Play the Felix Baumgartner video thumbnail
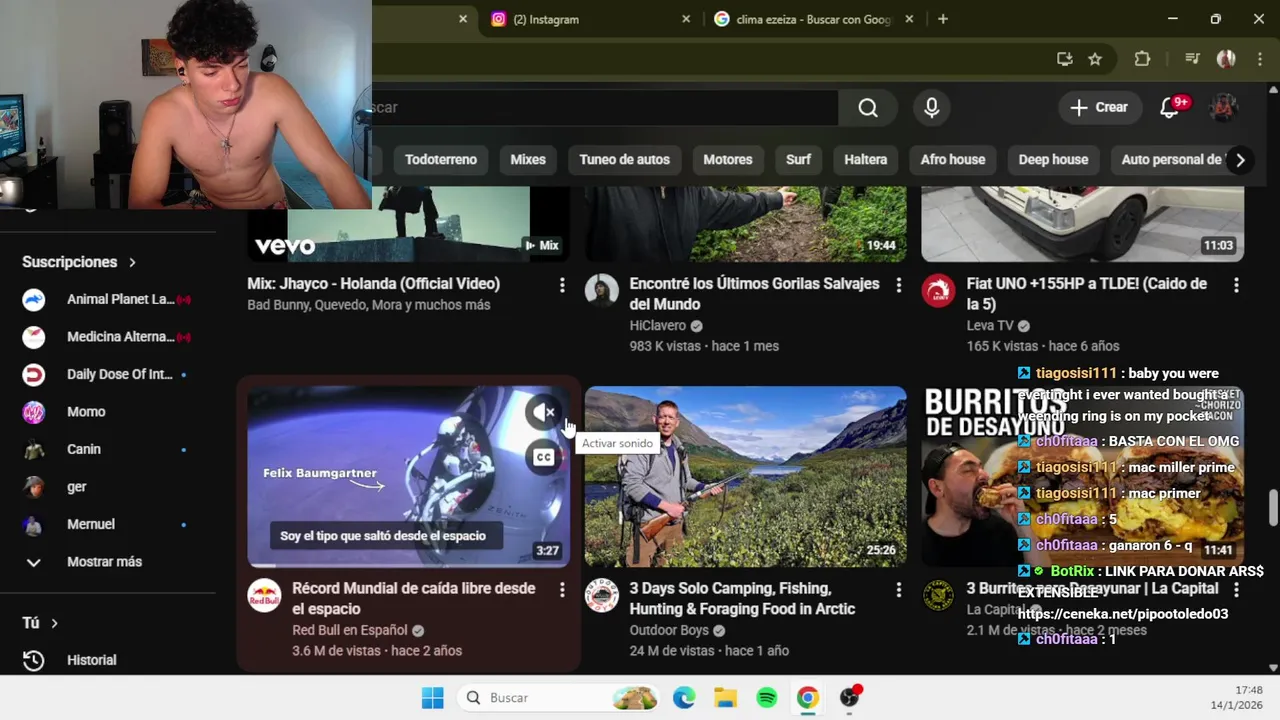 click(x=408, y=477)
